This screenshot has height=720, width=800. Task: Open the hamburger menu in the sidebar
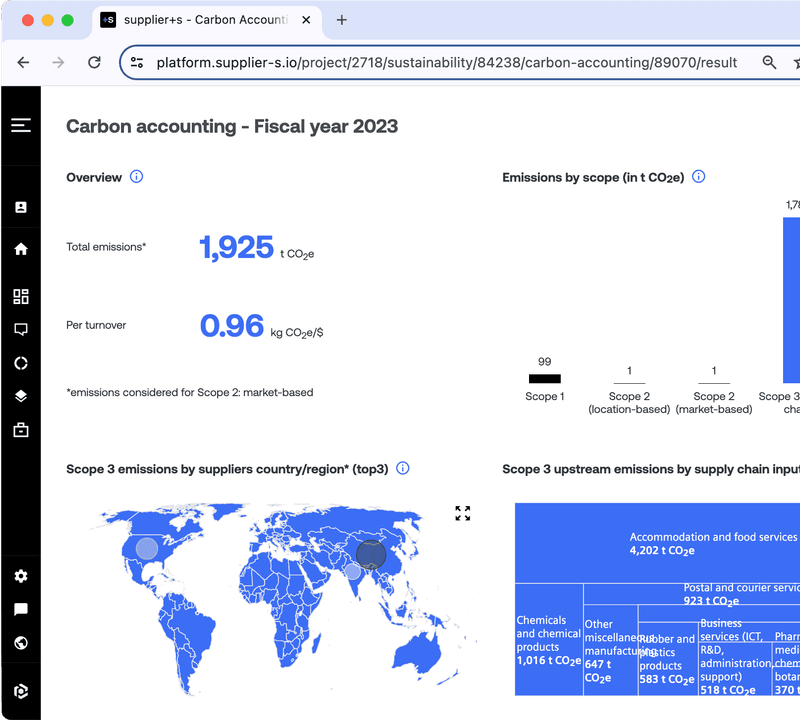point(21,125)
